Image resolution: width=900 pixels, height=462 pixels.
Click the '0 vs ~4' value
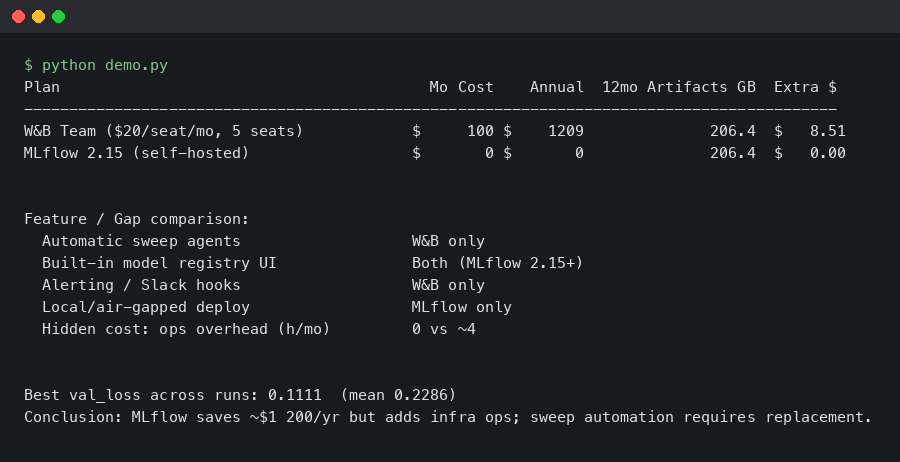[x=444, y=329]
